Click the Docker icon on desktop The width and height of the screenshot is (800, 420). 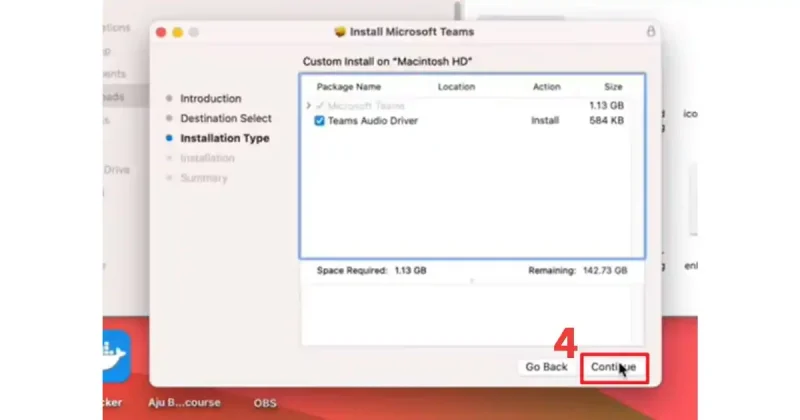(x=116, y=356)
